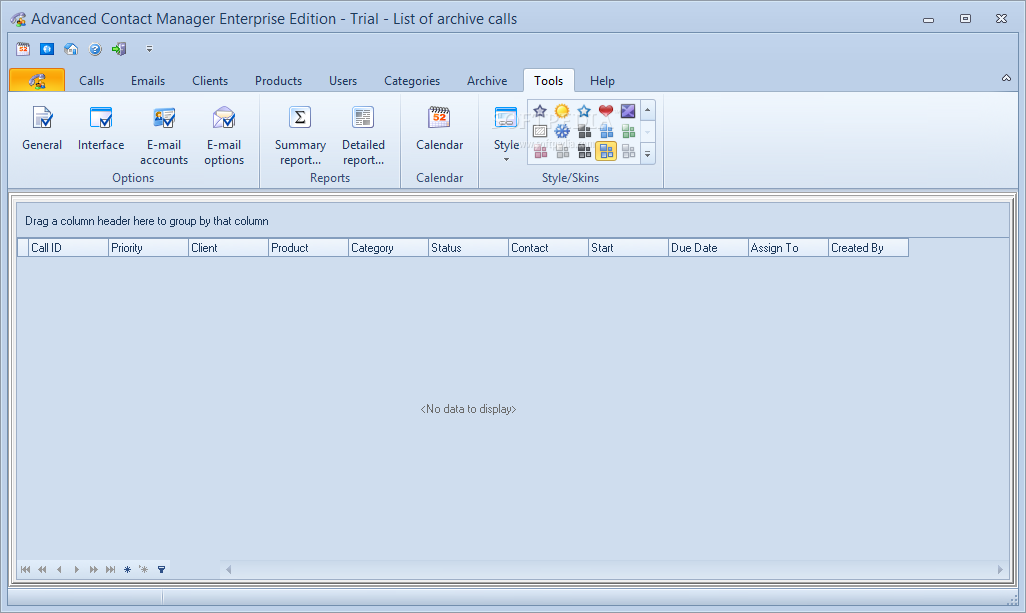Switch to the Calls tab

(x=92, y=80)
